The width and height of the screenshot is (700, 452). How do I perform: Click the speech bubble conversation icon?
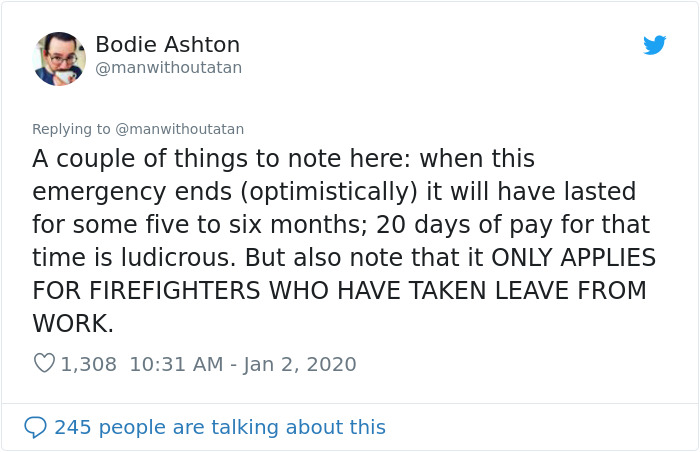36,427
